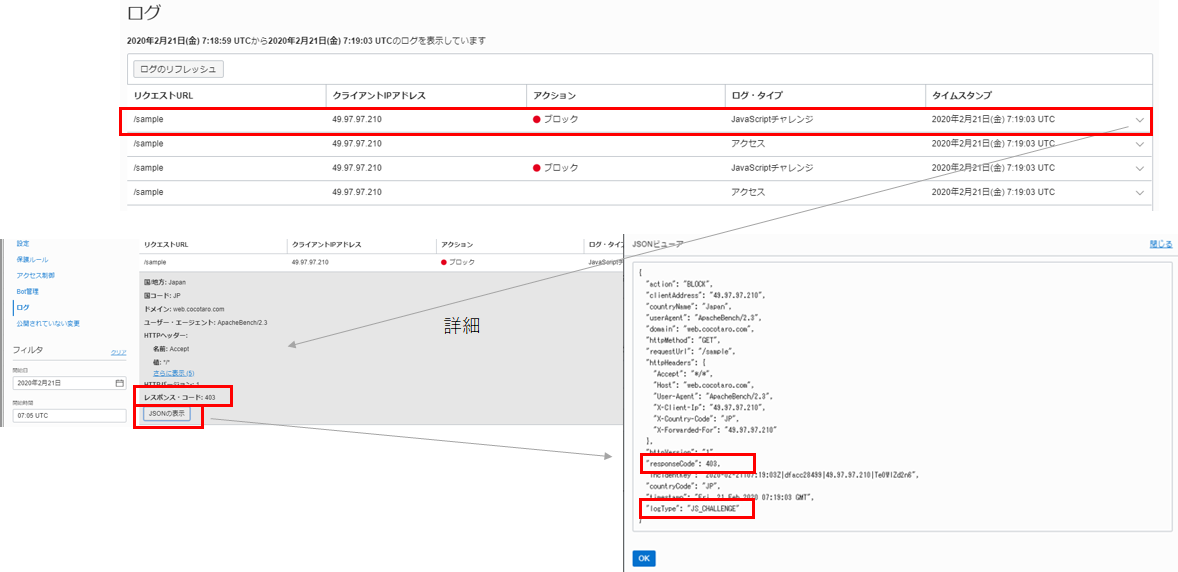Click the フィルタ heading in the sidebar

pos(28,350)
